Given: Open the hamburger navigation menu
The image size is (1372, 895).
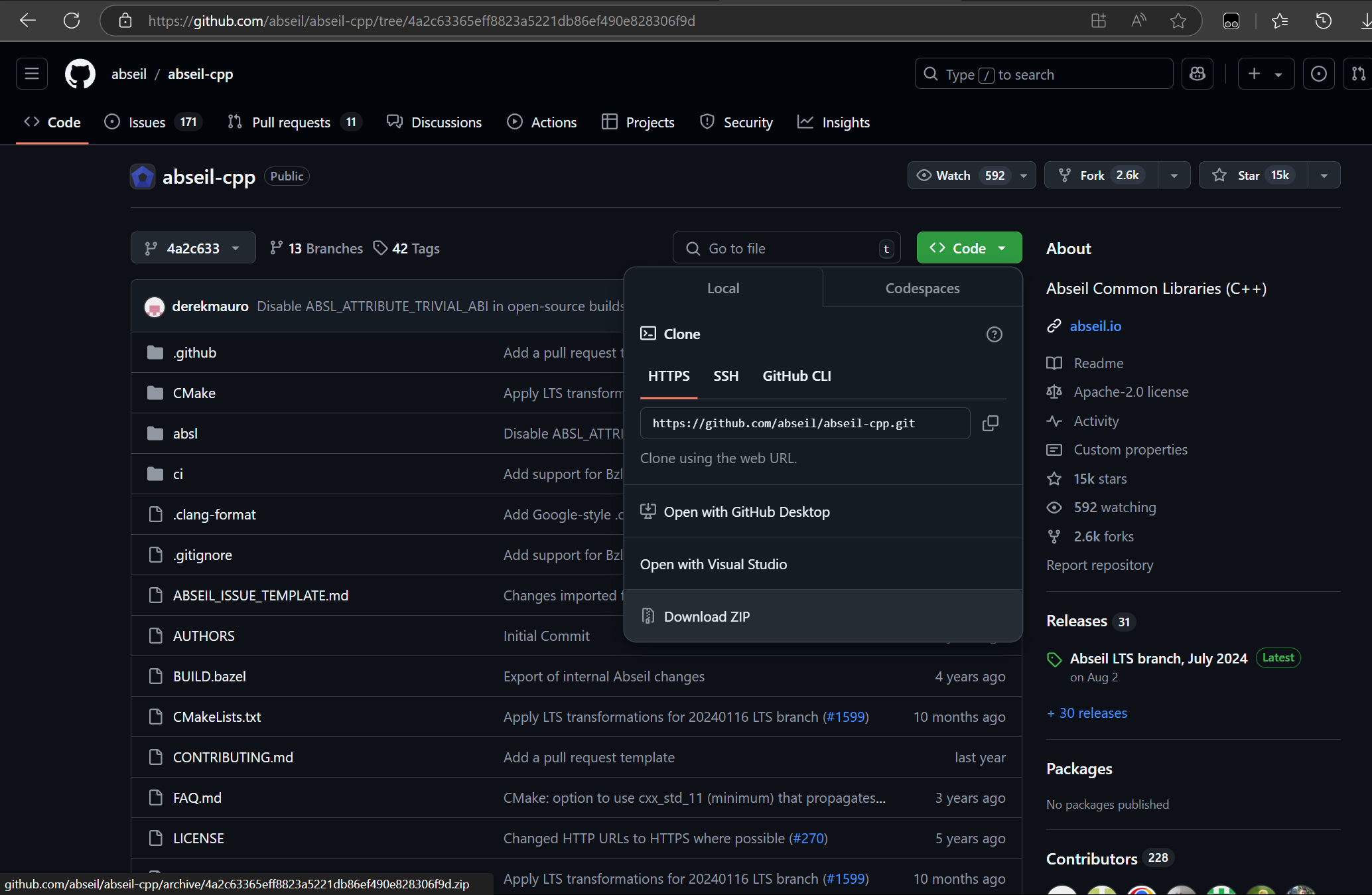Looking at the screenshot, I should tap(31, 74).
